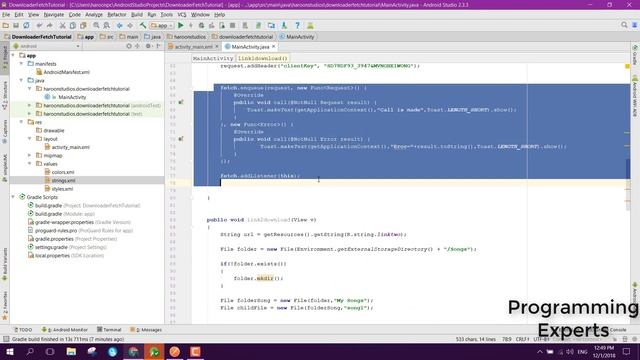Open the Terminal tool window

pos(109,330)
